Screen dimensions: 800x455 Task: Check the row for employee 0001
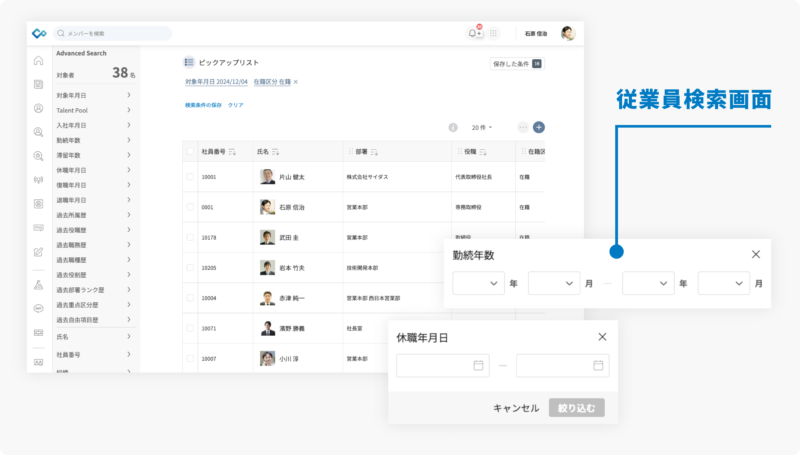click(x=190, y=207)
